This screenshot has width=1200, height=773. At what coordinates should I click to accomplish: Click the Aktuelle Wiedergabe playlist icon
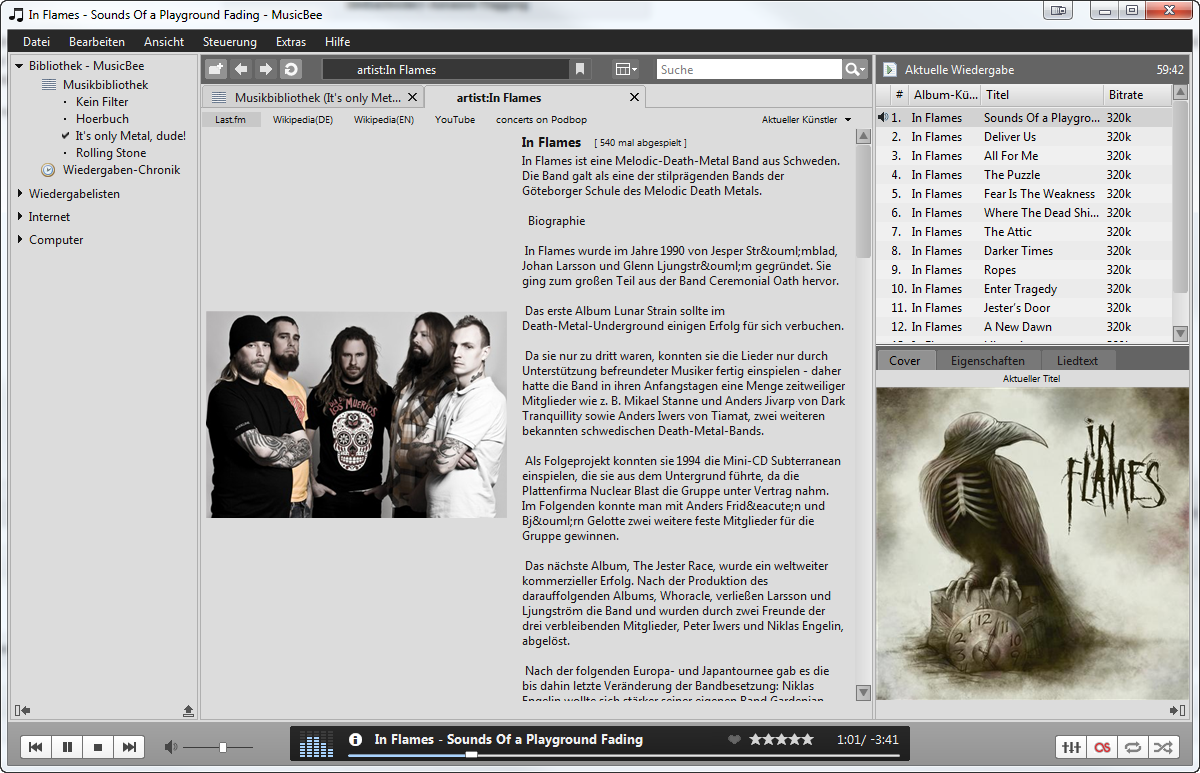[x=889, y=69]
